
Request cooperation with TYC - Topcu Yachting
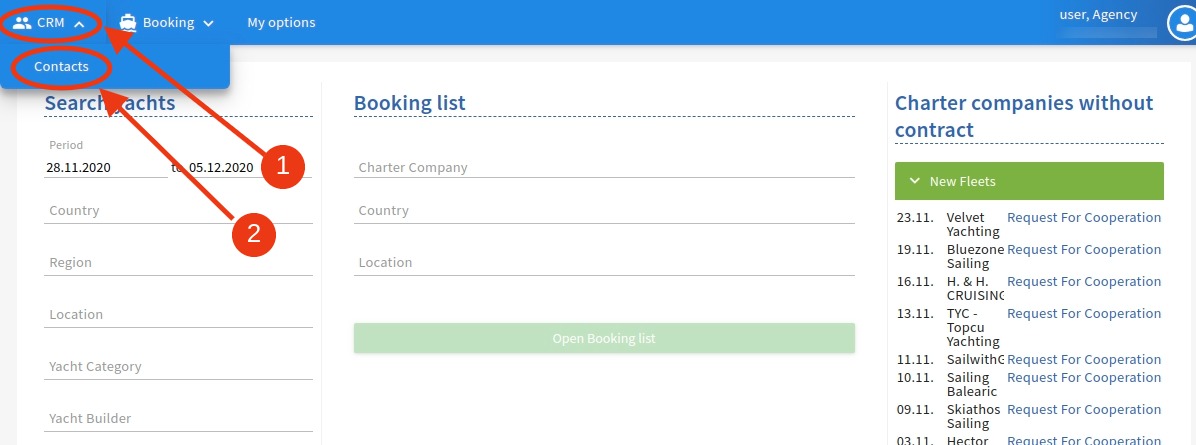click(1084, 314)
